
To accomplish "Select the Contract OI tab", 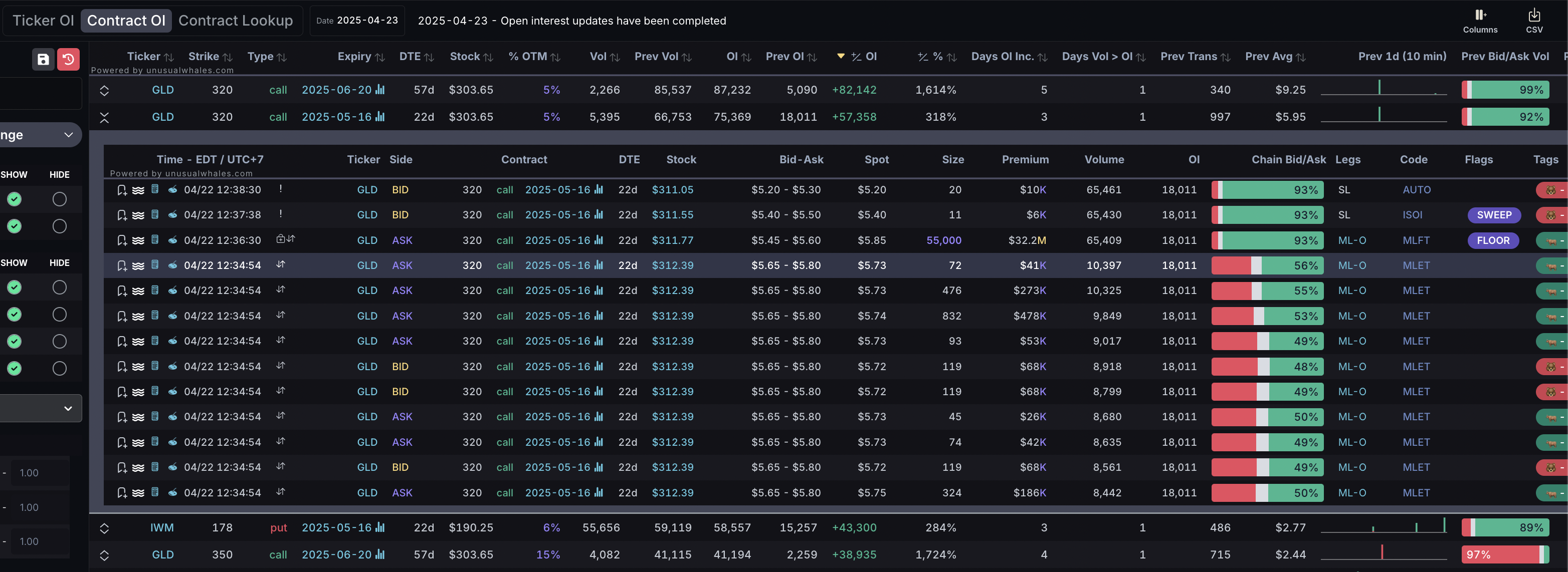I will 126,21.
